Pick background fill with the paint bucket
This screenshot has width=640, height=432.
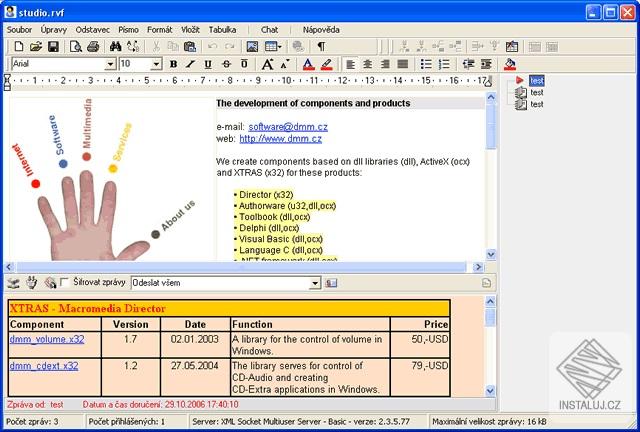510,64
